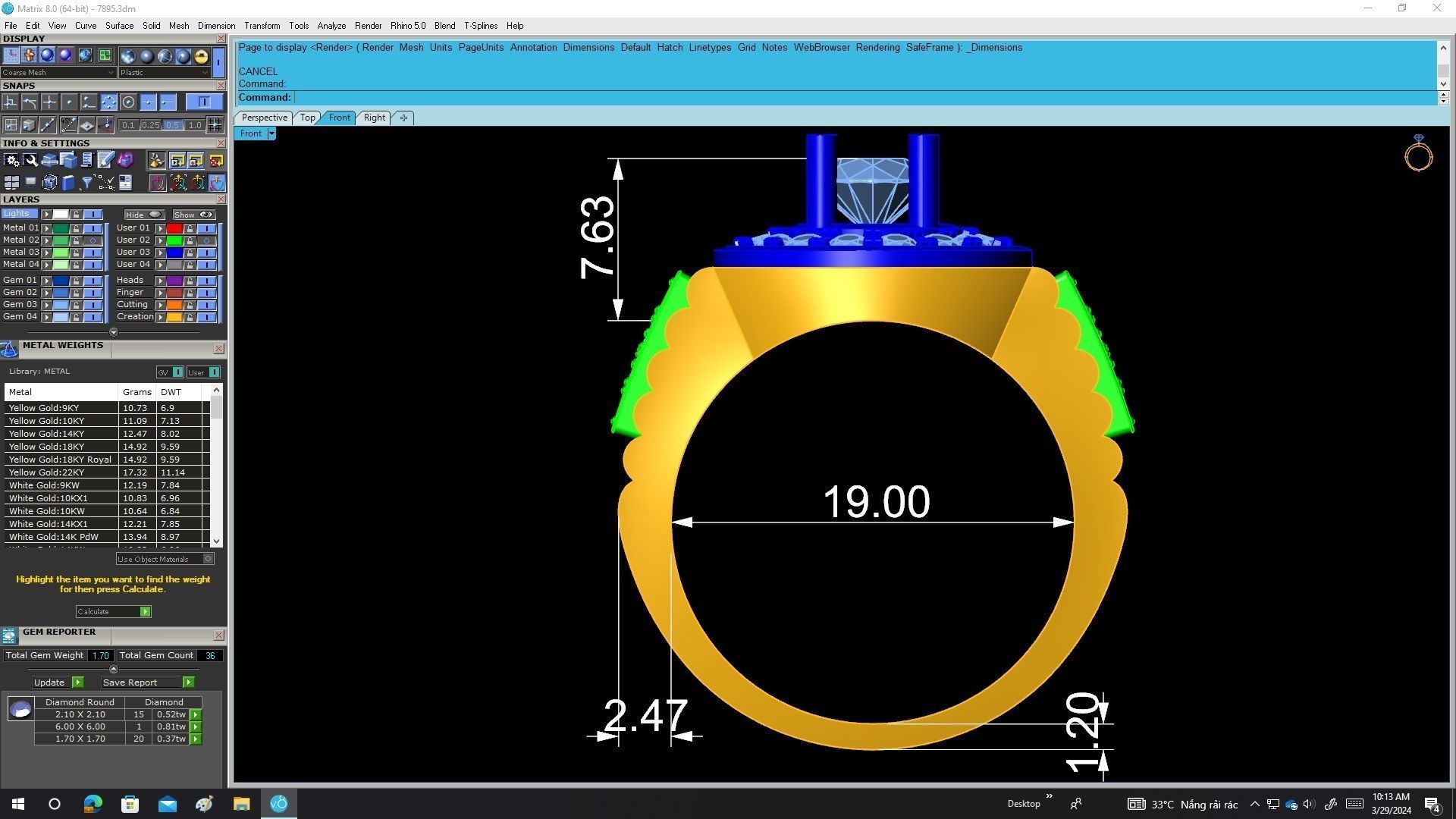Expand the Layers panel bottom arrow
Screen dimensions: 1456x819
[x=114, y=332]
